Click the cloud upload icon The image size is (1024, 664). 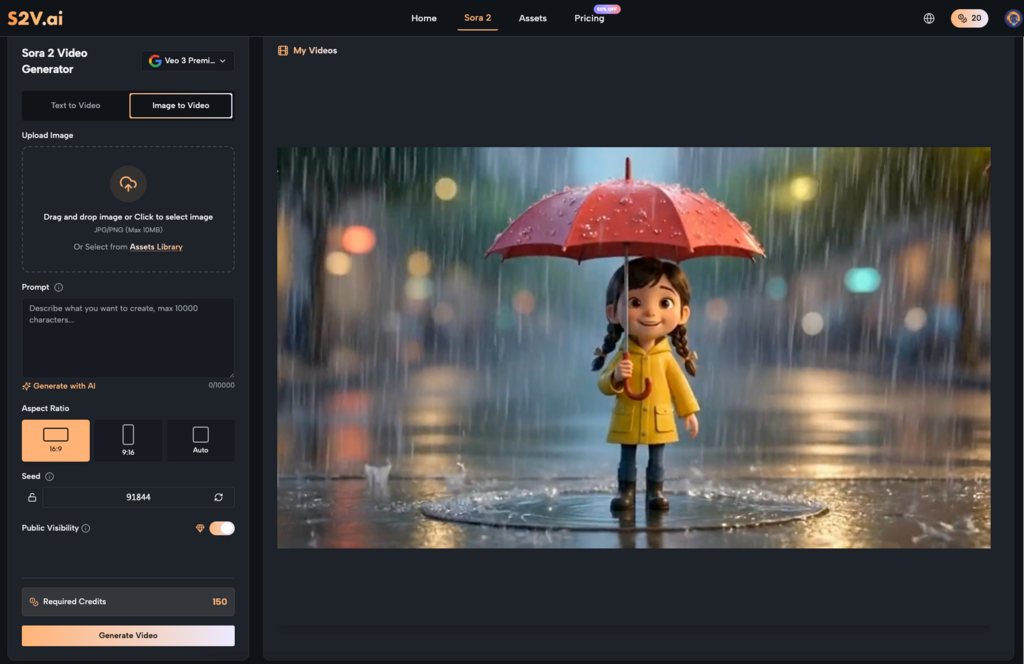click(x=128, y=184)
